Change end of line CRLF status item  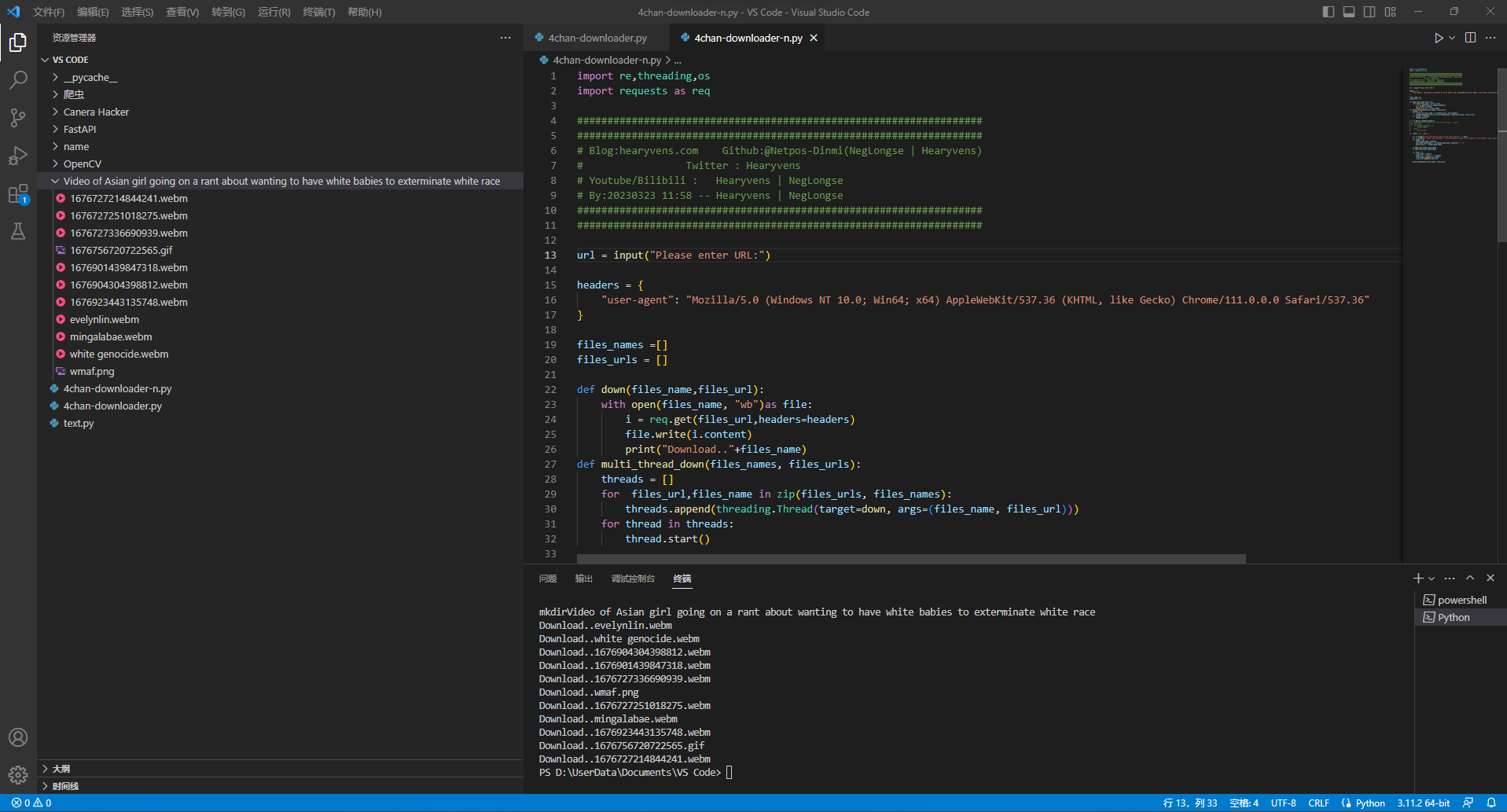coord(1318,803)
